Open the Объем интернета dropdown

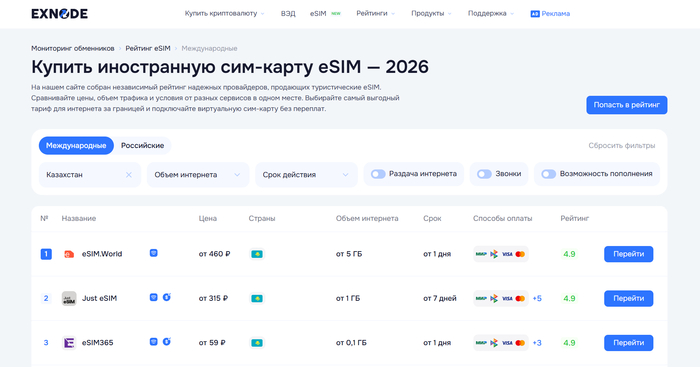coord(198,175)
